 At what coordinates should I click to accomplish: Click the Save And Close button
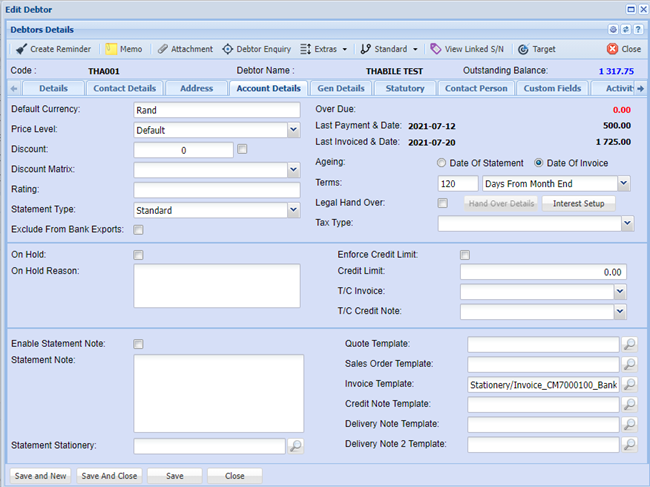click(110, 475)
